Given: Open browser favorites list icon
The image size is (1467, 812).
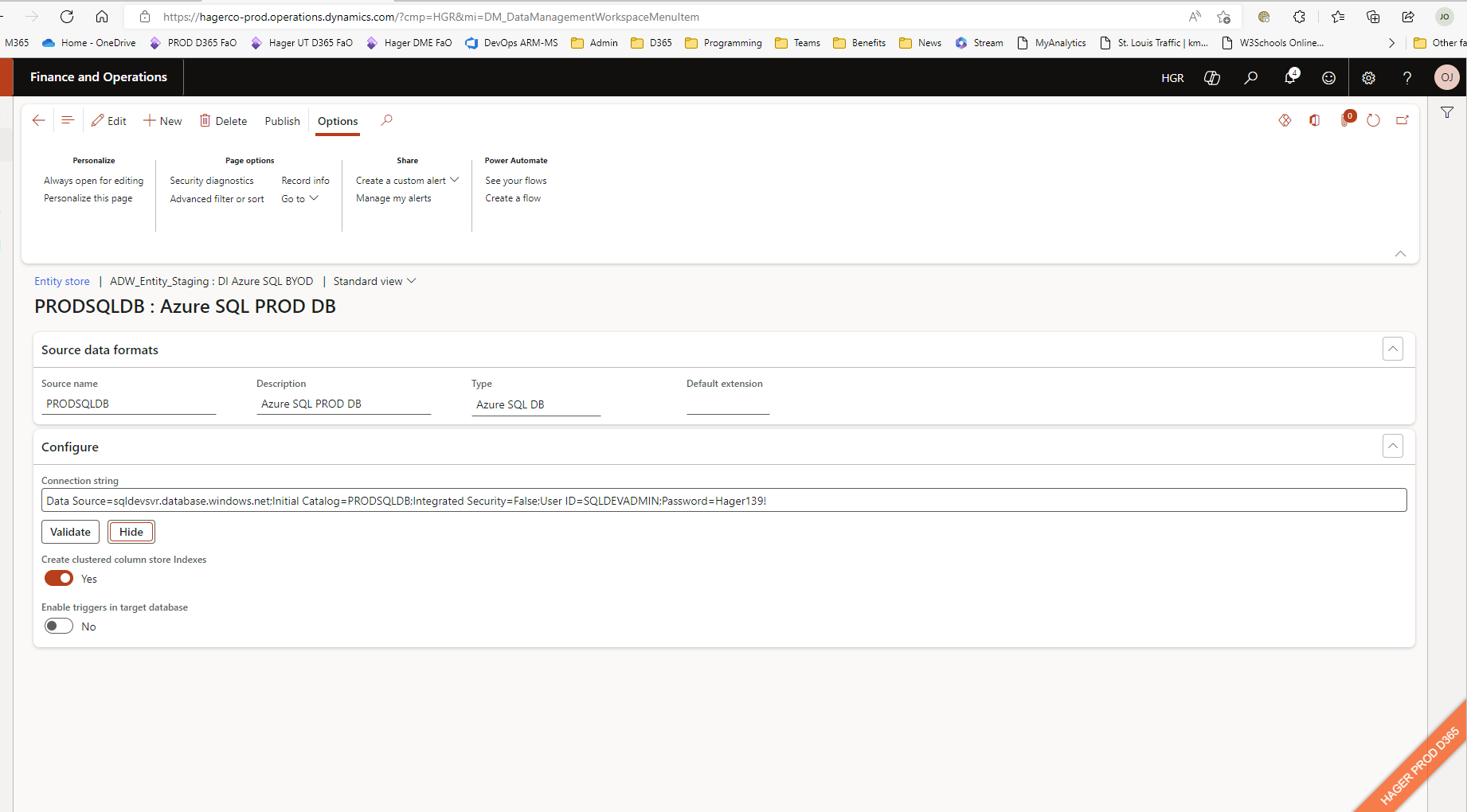Looking at the screenshot, I should click(1338, 17).
